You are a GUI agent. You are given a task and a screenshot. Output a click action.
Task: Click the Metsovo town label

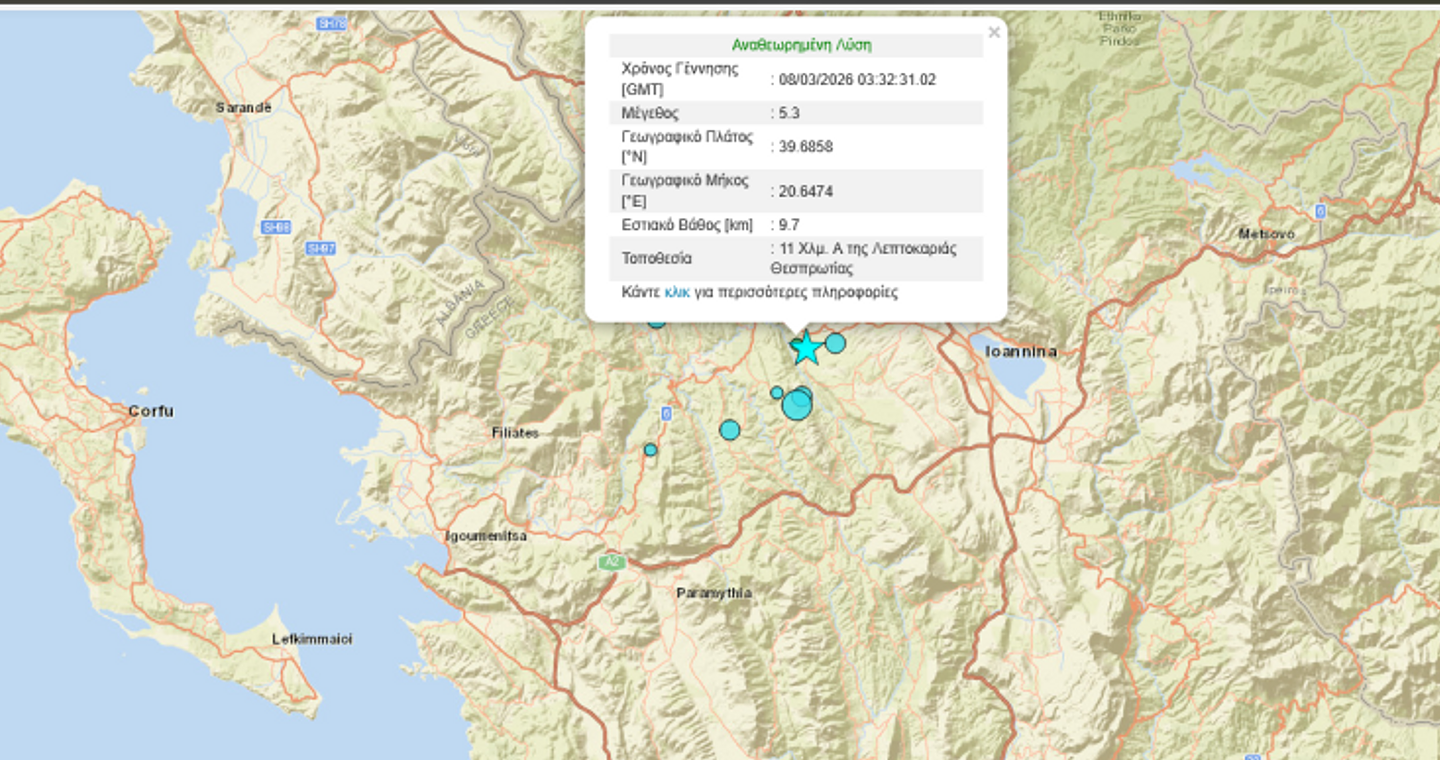1266,234
